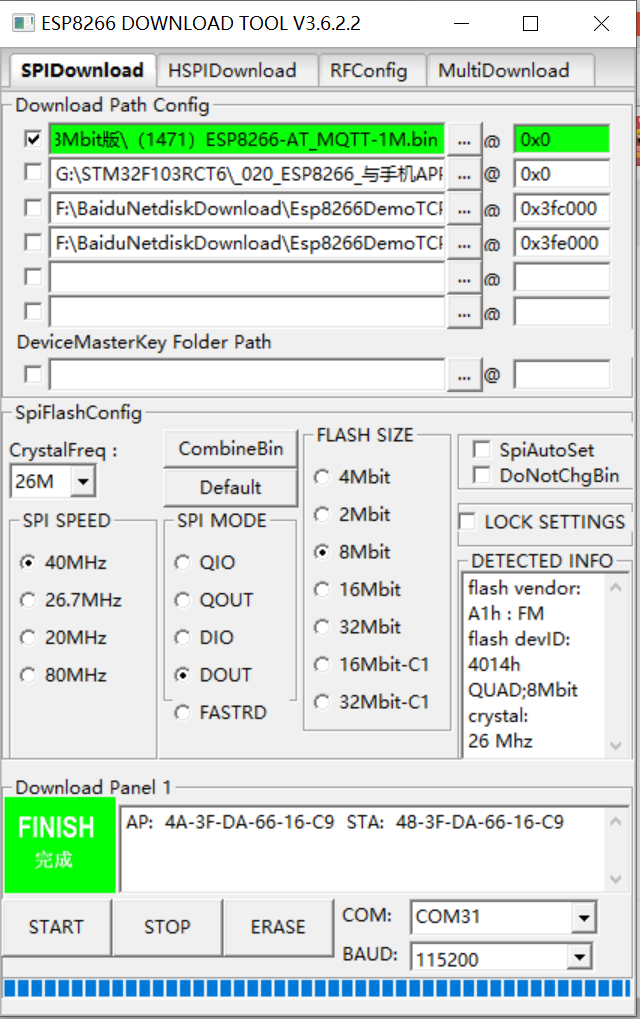
Task: Select 4Mbit flash size
Action: tap(352, 477)
